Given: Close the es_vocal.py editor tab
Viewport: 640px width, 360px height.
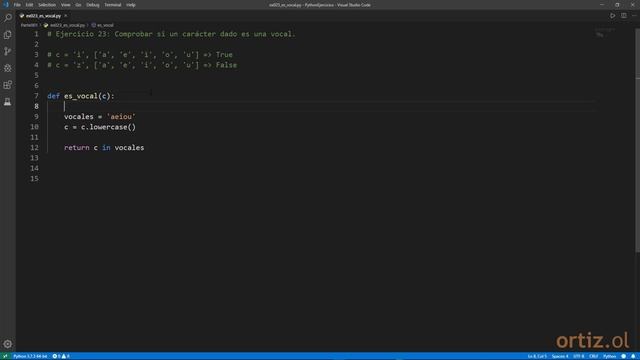Looking at the screenshot, I should pos(65,16).
